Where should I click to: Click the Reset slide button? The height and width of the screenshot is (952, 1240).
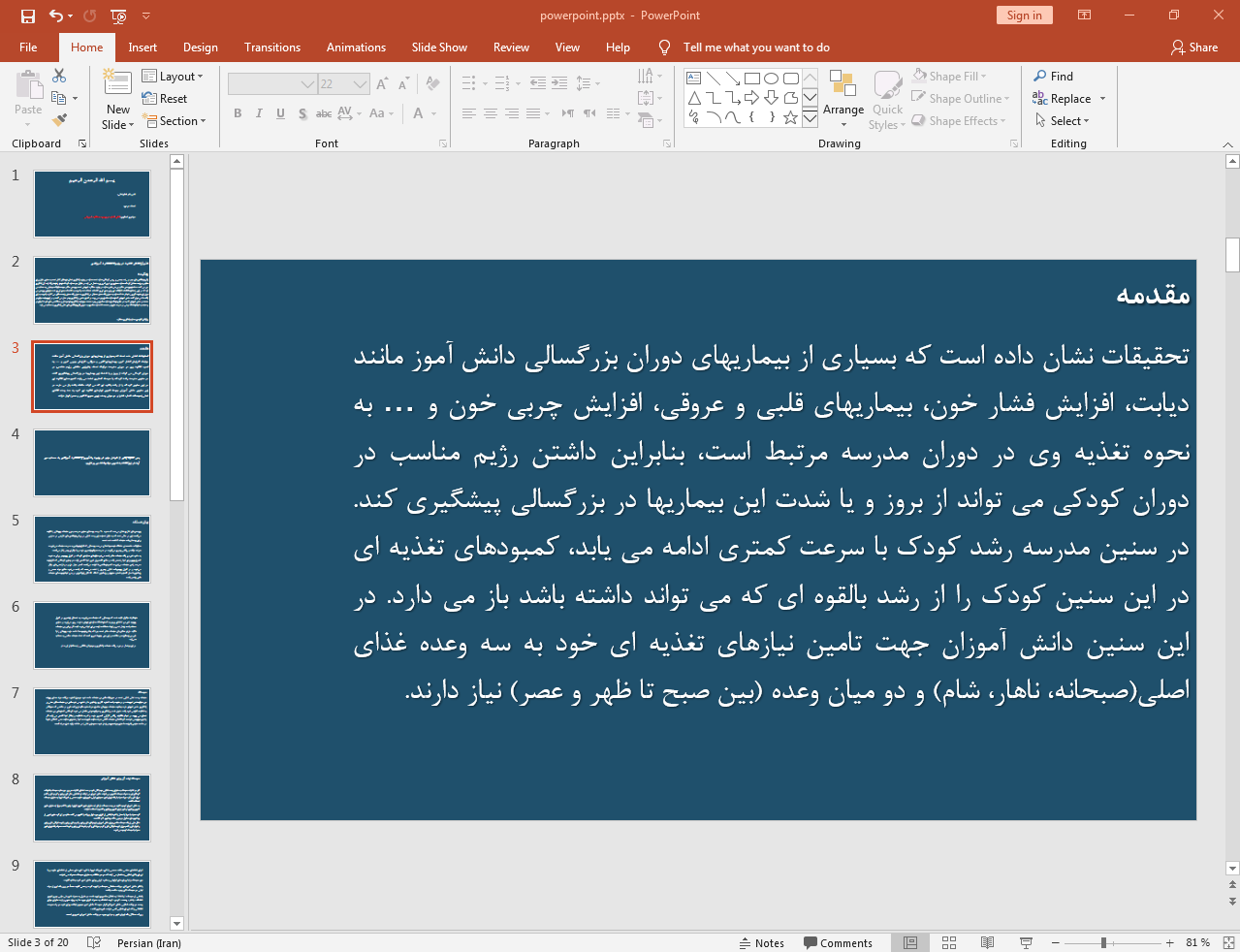[165, 98]
